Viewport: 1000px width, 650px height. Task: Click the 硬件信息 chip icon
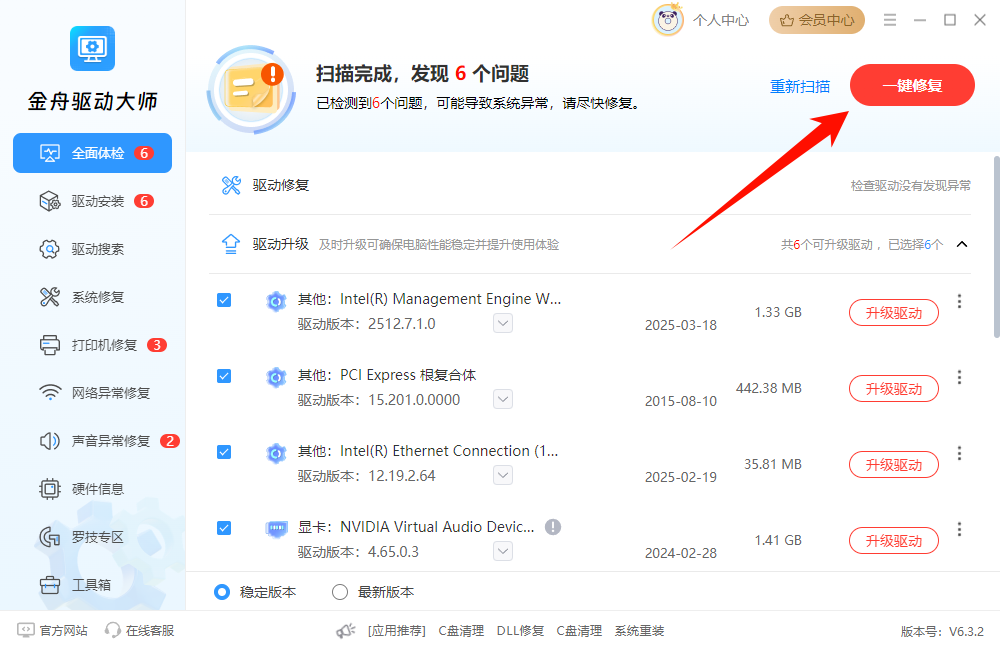click(x=50, y=489)
